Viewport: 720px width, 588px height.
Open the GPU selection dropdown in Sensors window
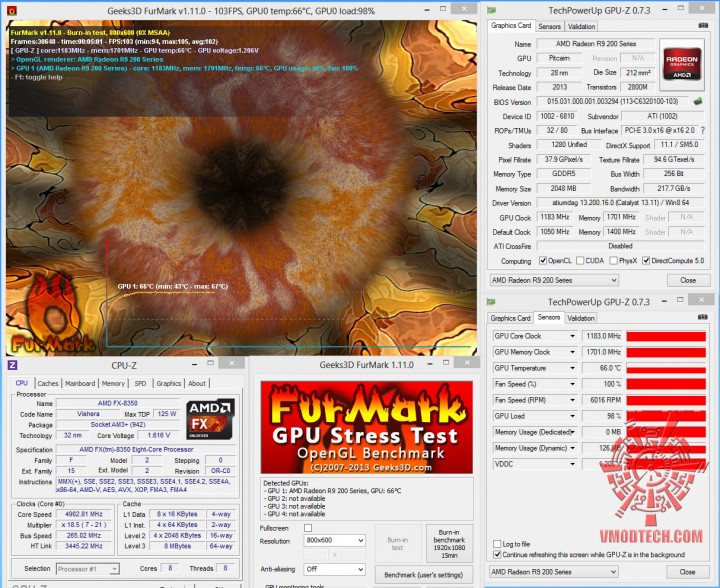click(554, 572)
